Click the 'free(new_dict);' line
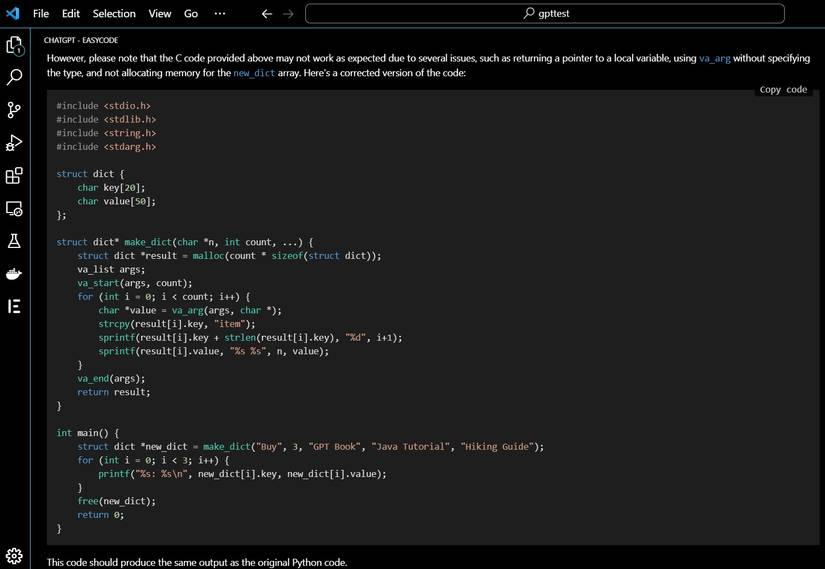The height and width of the screenshot is (569, 825). click(116, 502)
